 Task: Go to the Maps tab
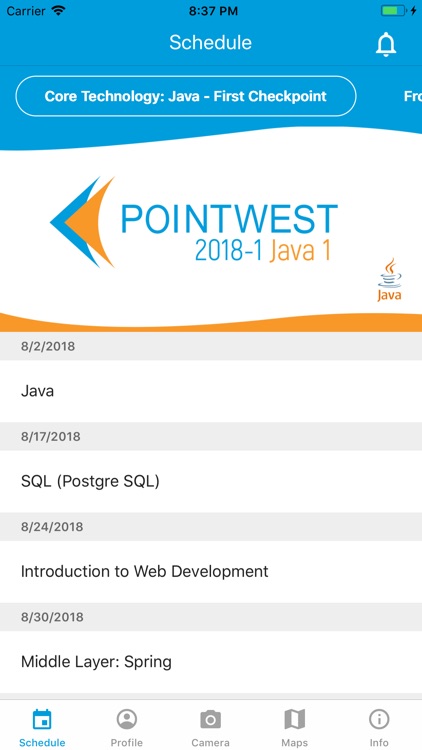click(294, 728)
